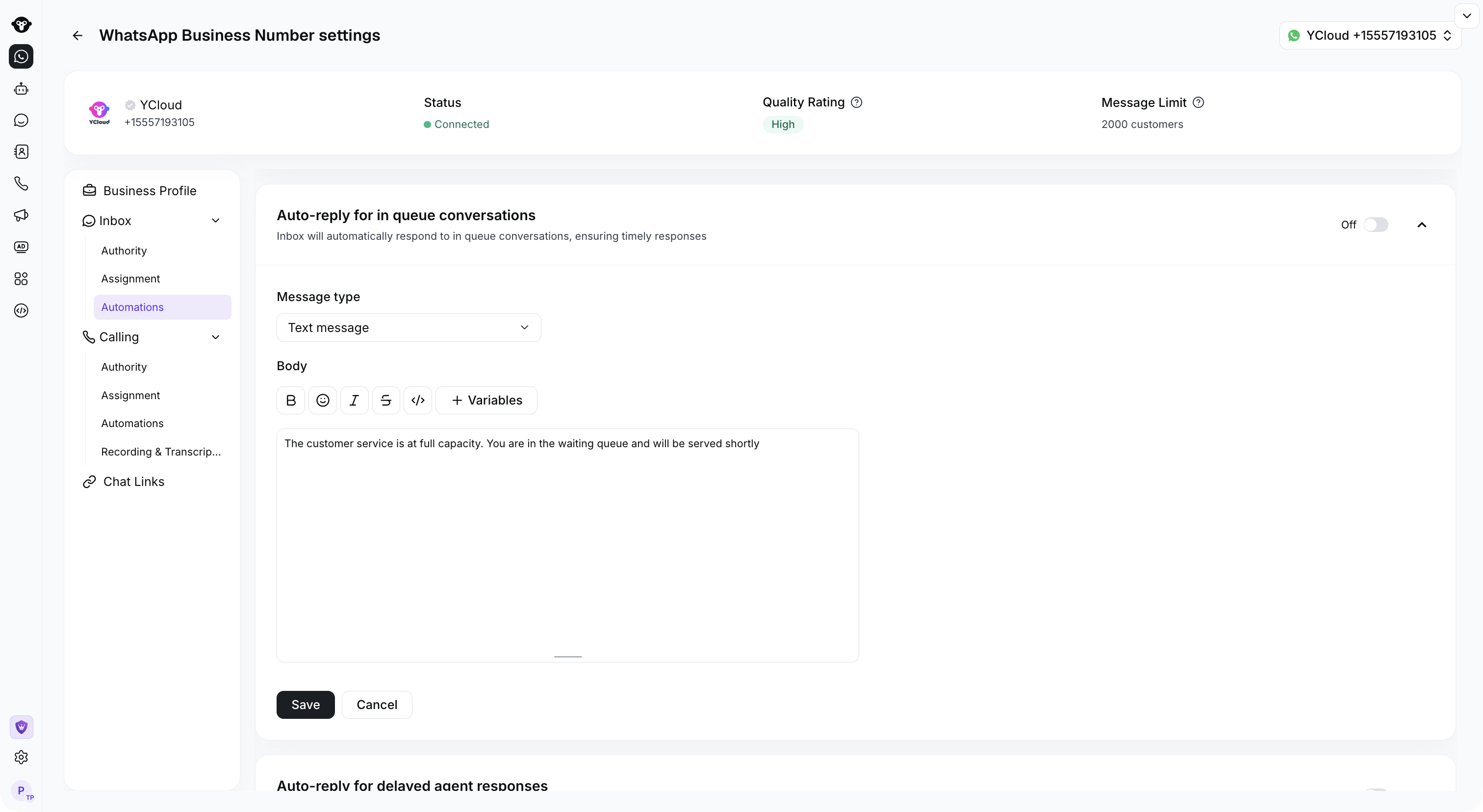1483x812 pixels.
Task: Collapse the in queue auto-reply section
Action: pos(1422,225)
